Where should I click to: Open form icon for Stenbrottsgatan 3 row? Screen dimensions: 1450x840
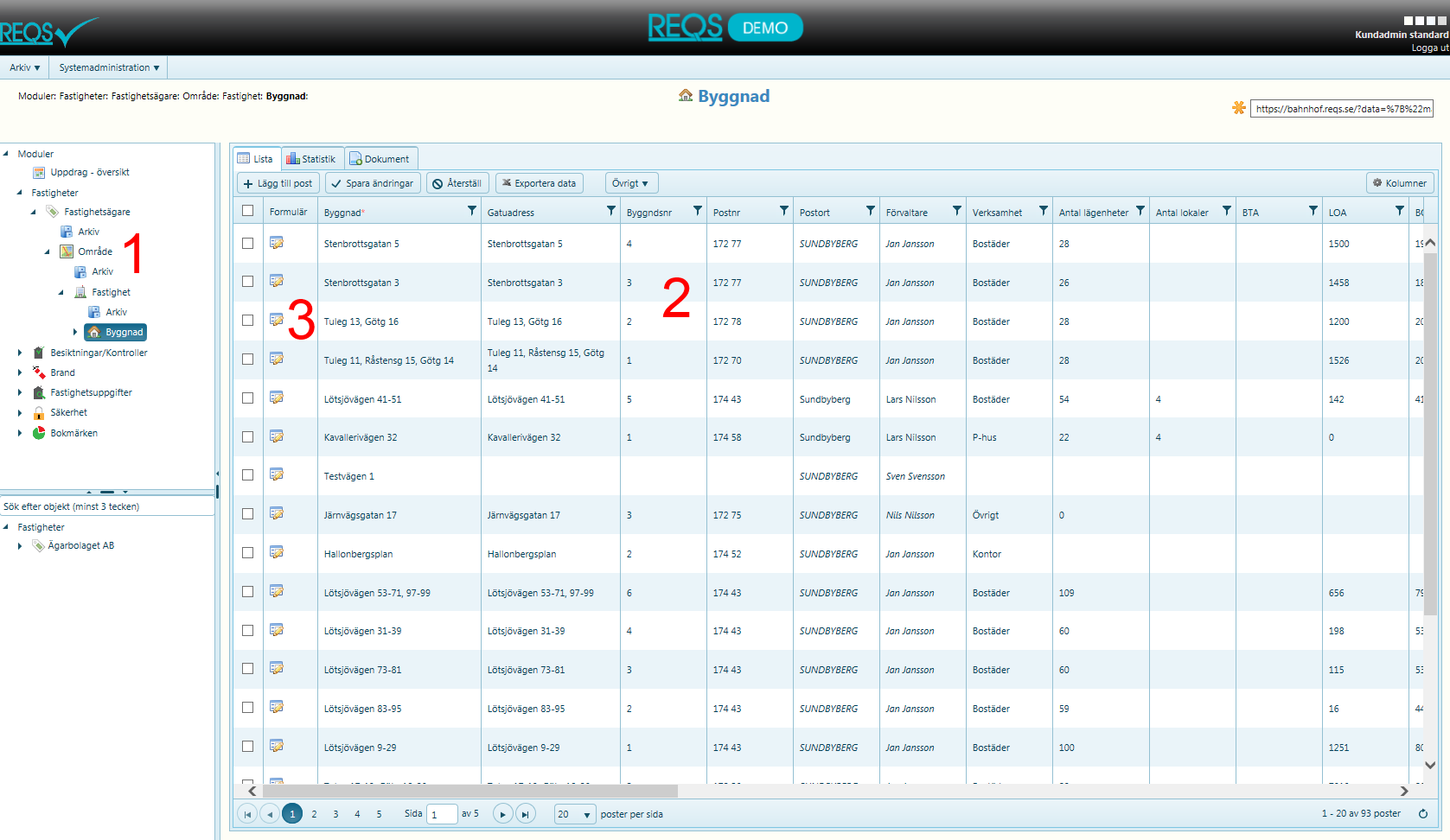[277, 281]
